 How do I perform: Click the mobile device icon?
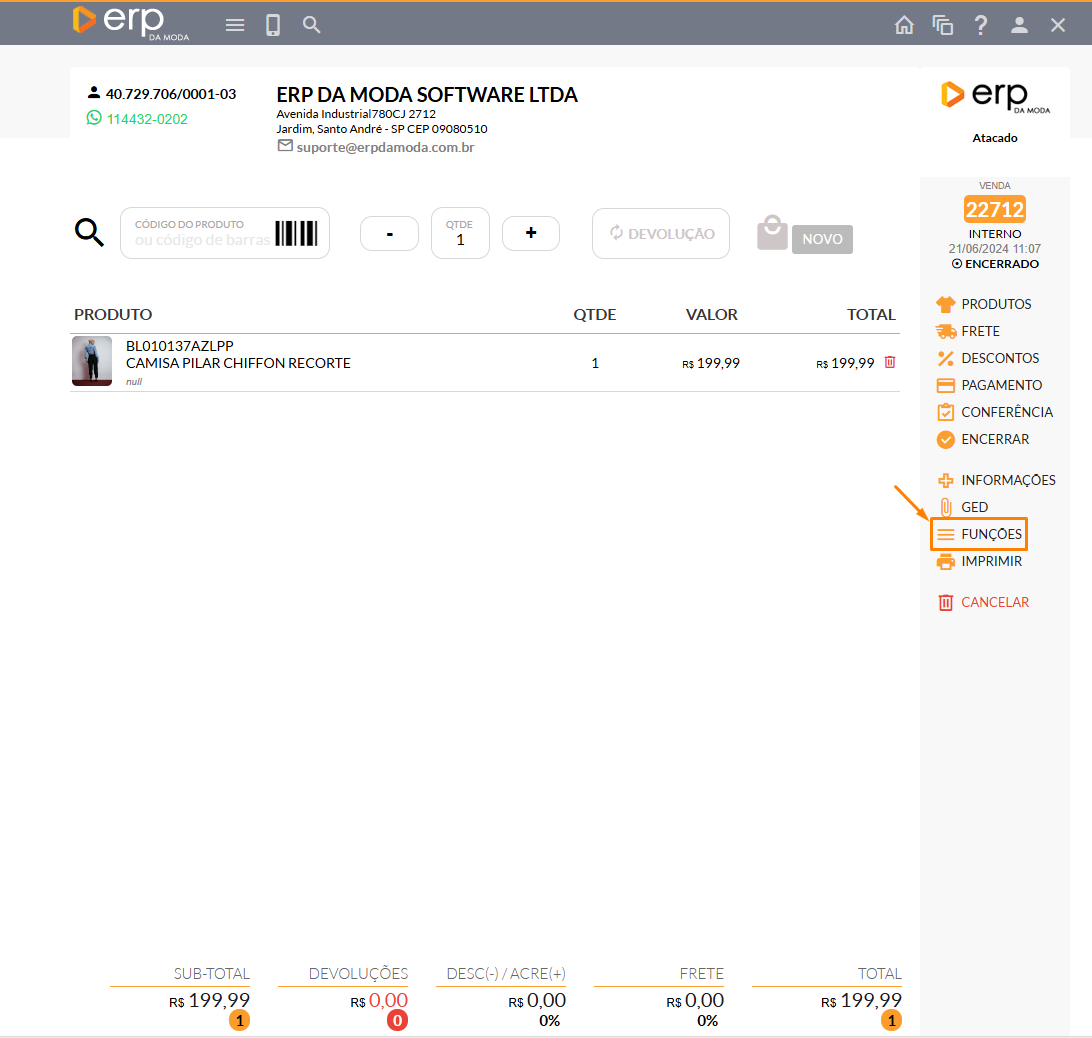pyautogui.click(x=273, y=25)
